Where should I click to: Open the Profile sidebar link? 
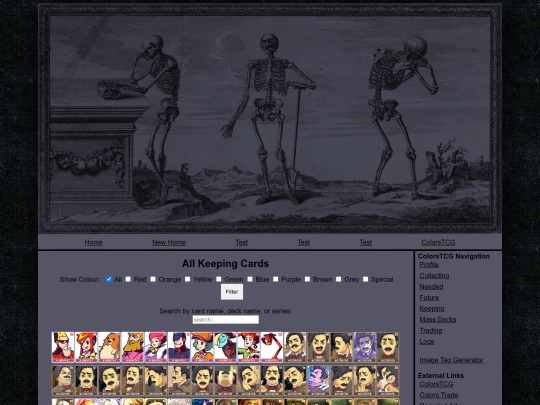click(x=429, y=265)
